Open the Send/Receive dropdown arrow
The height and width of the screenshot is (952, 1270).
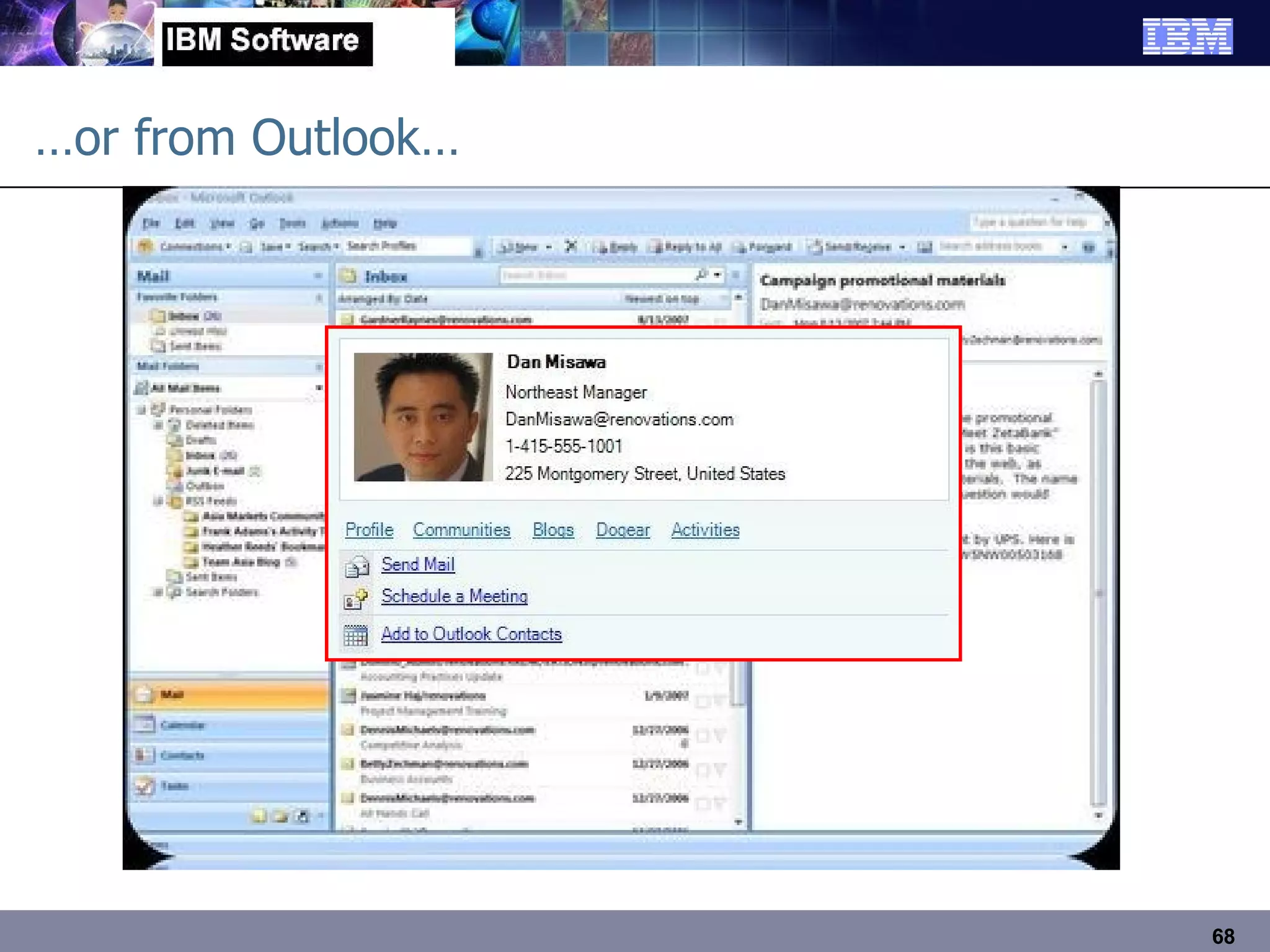click(x=902, y=247)
